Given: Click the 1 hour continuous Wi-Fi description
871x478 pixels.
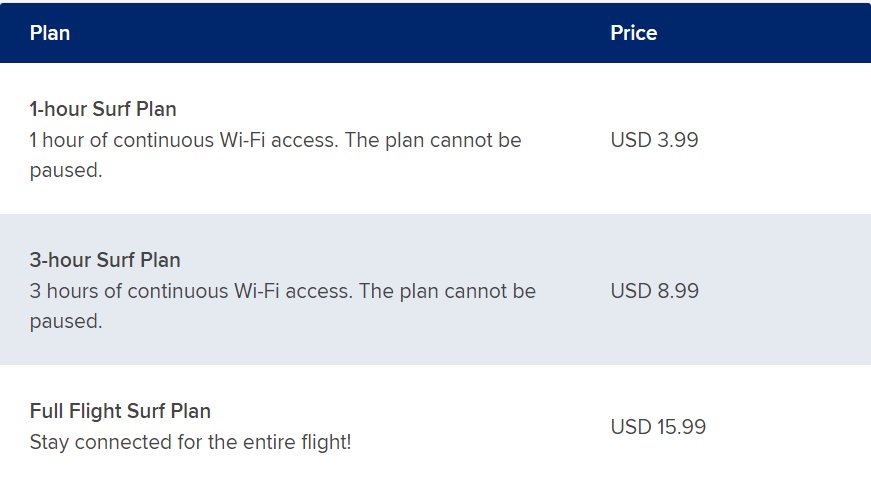Looking at the screenshot, I should [276, 155].
